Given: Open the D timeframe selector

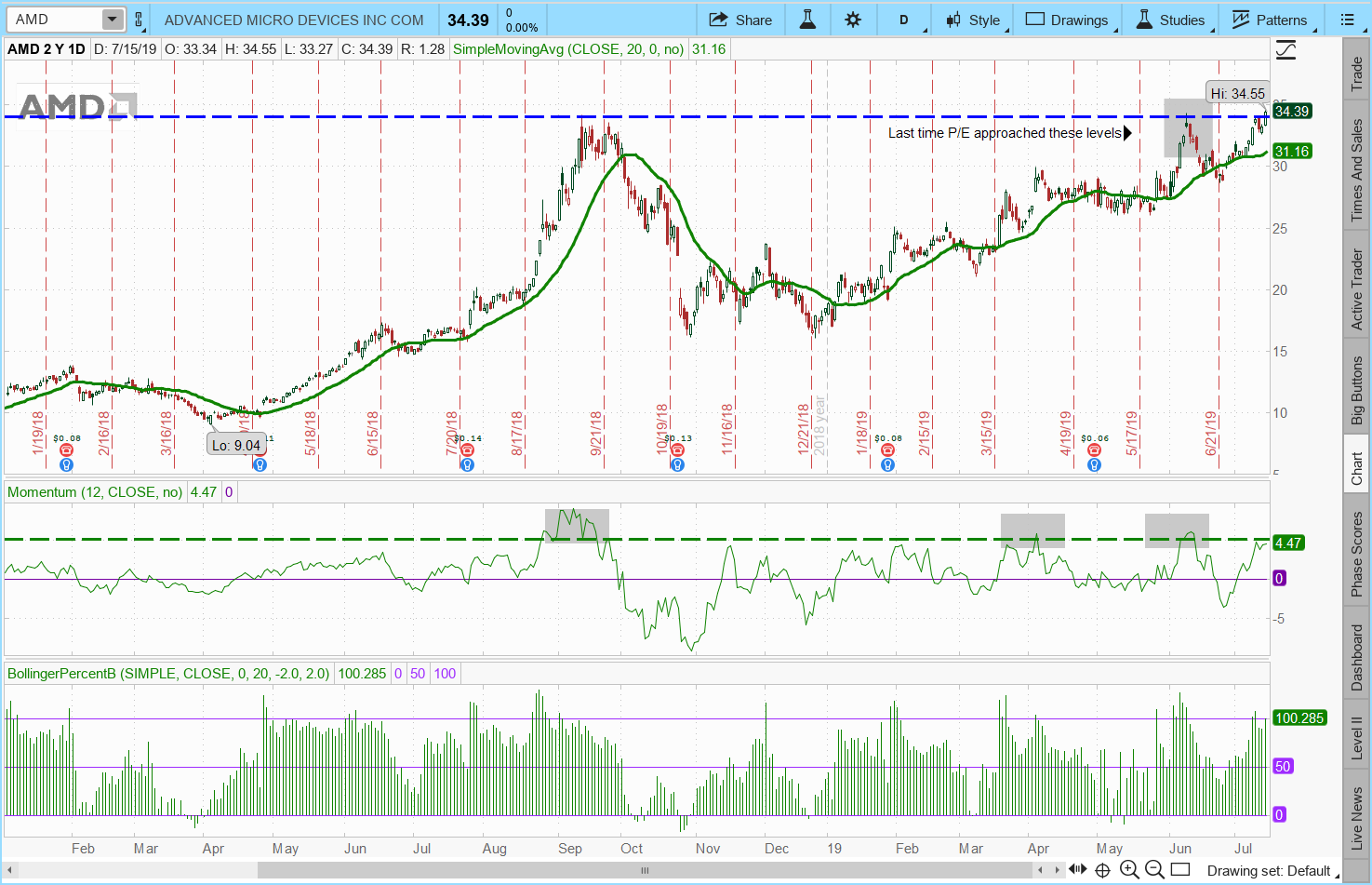Looking at the screenshot, I should [903, 20].
